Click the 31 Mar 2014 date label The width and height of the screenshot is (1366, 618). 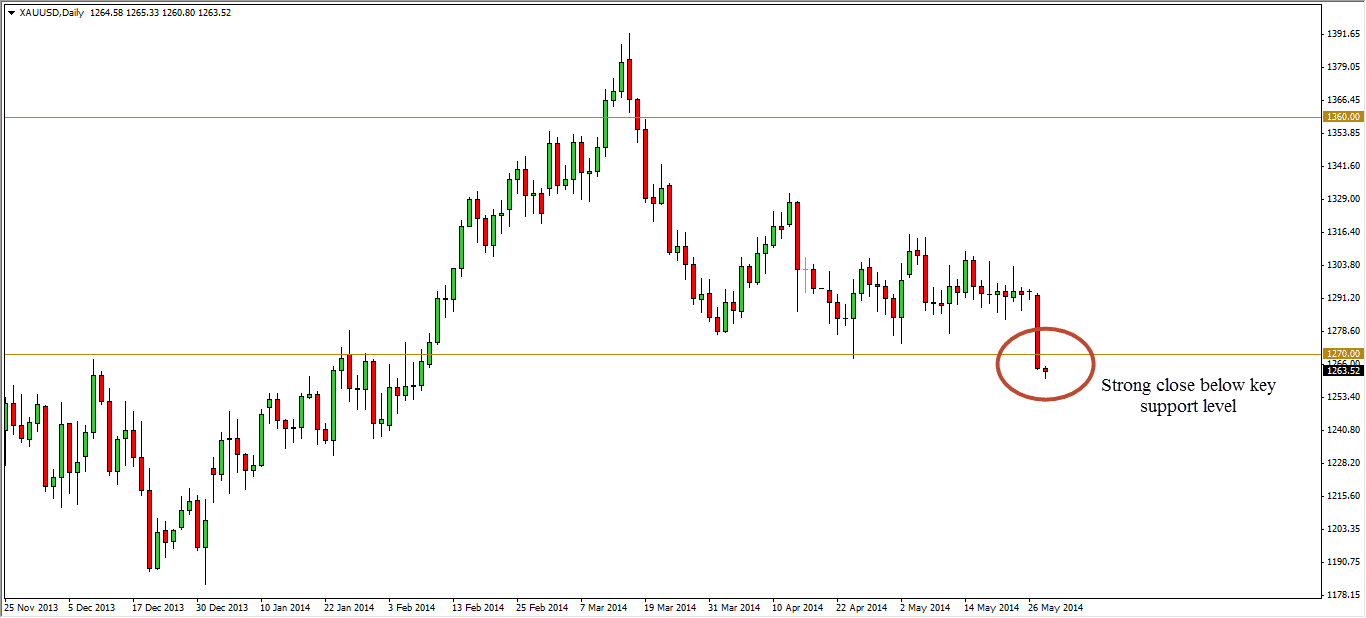[x=733, y=607]
